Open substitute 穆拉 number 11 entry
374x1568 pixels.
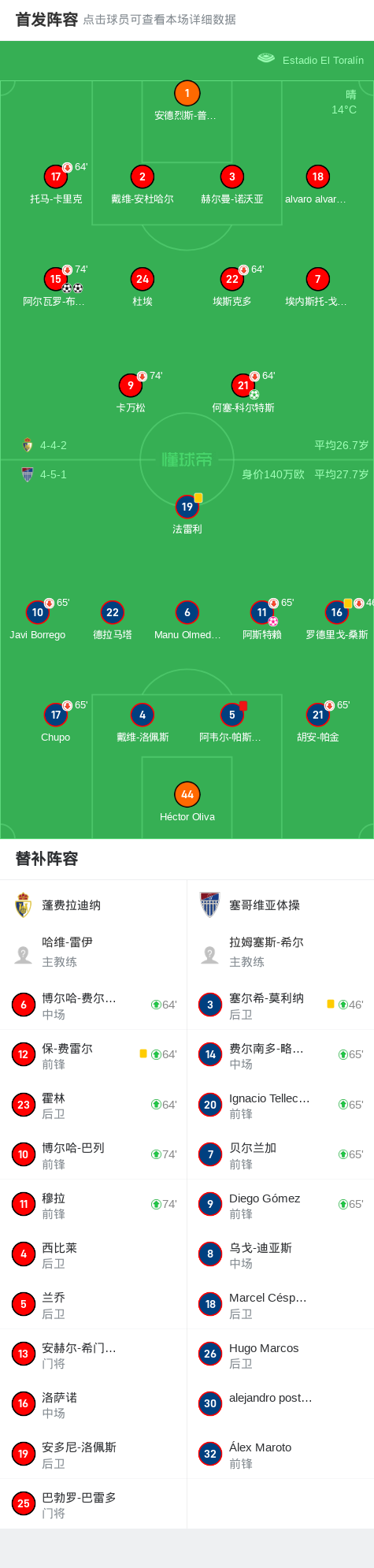(x=94, y=1205)
